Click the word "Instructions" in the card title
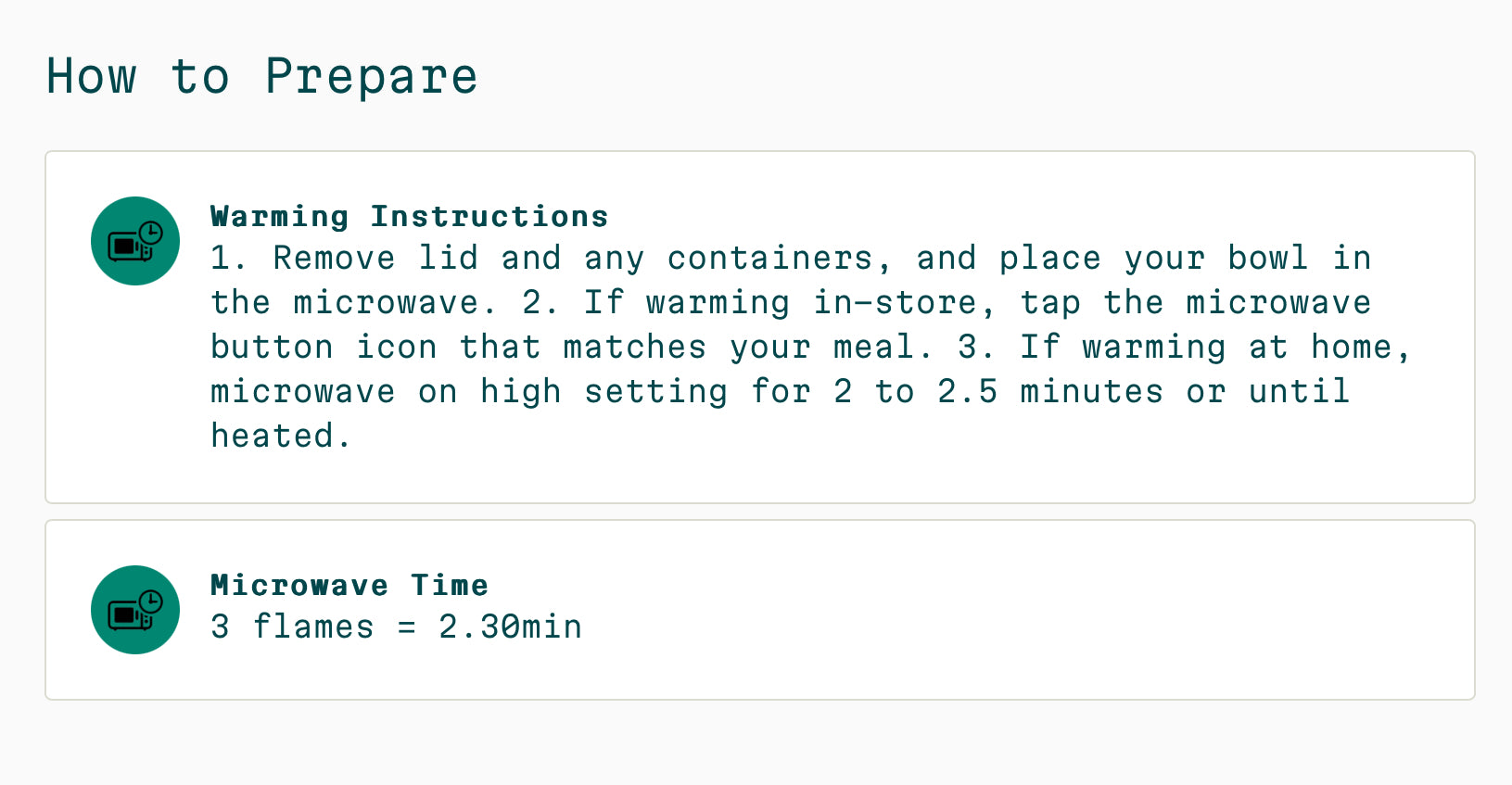Viewport: 1512px width, 785px height. pos(489,216)
